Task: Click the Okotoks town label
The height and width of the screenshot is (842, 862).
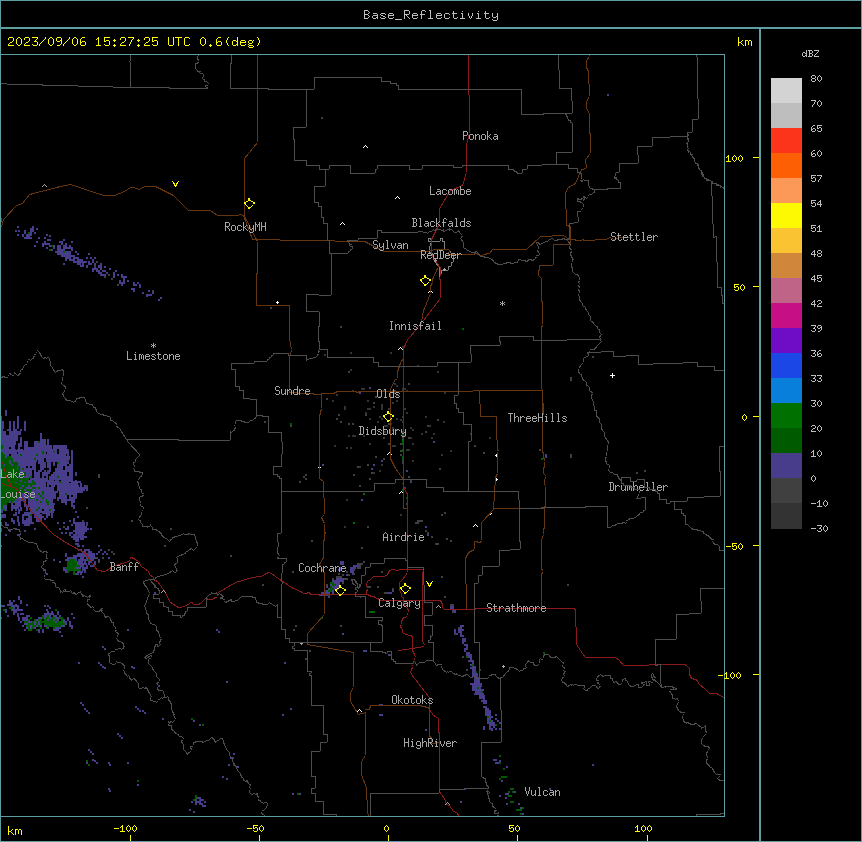Action: 412,700
